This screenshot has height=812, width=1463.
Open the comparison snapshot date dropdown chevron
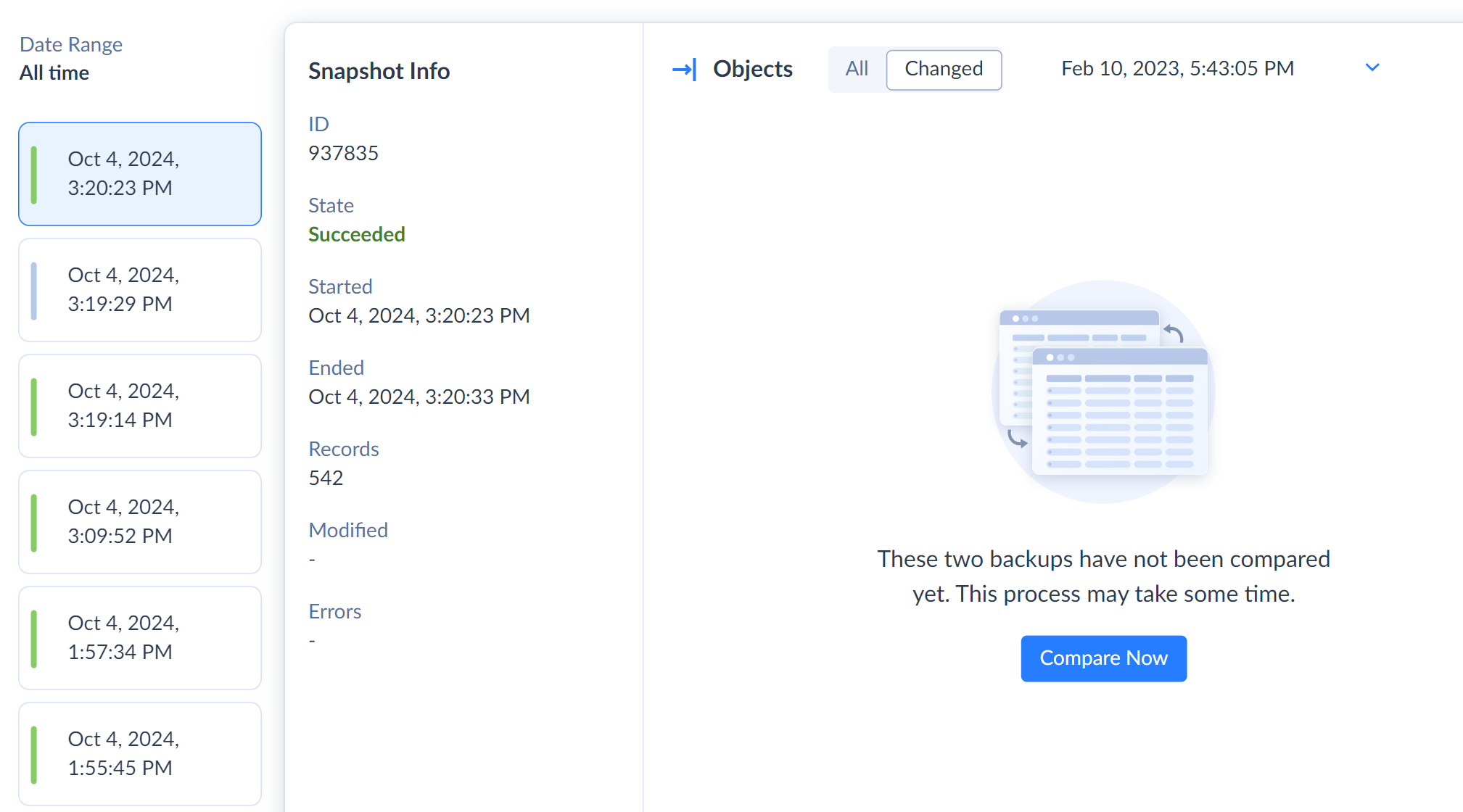1372,68
